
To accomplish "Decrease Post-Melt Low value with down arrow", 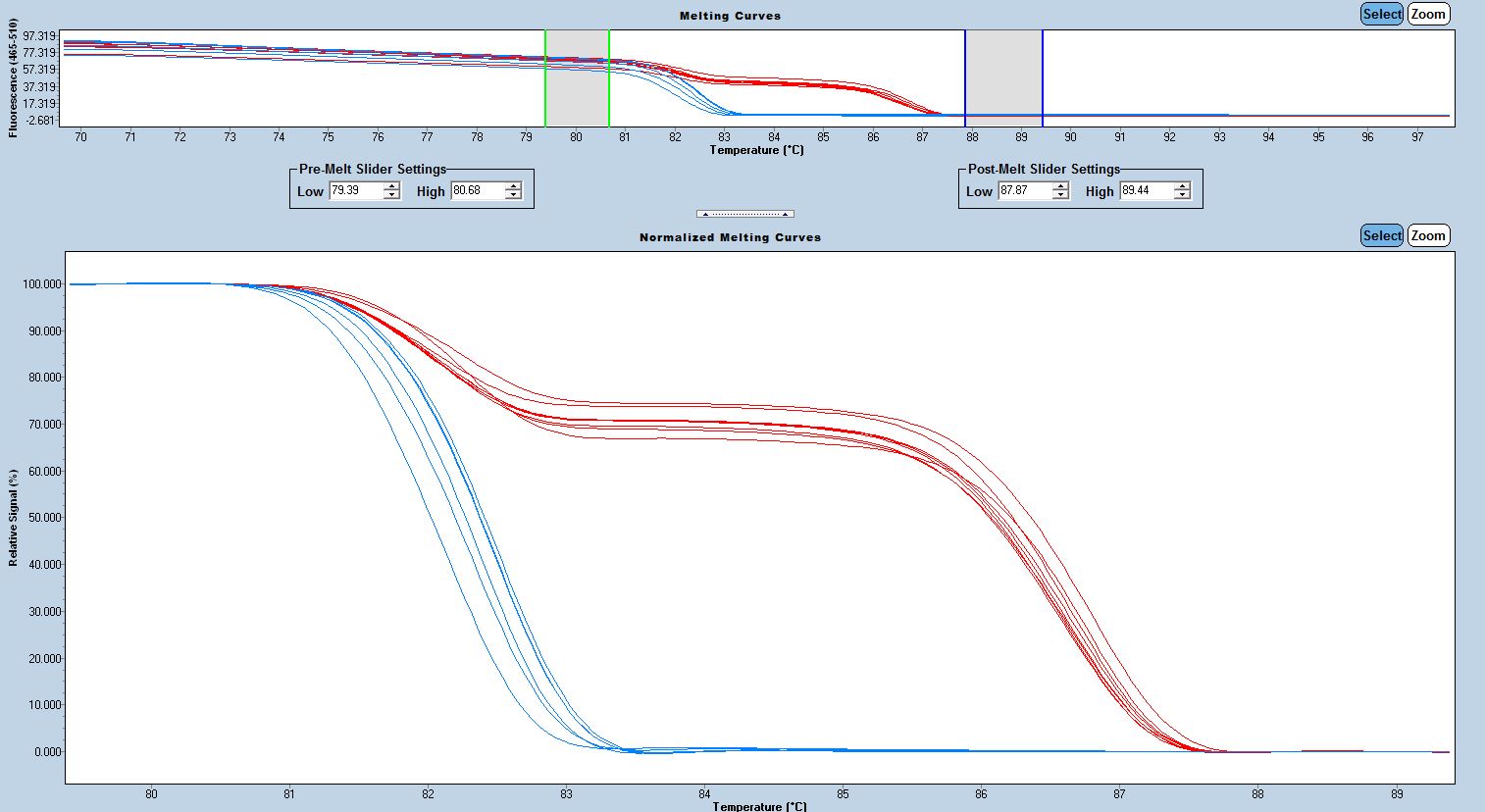I will (1060, 195).
